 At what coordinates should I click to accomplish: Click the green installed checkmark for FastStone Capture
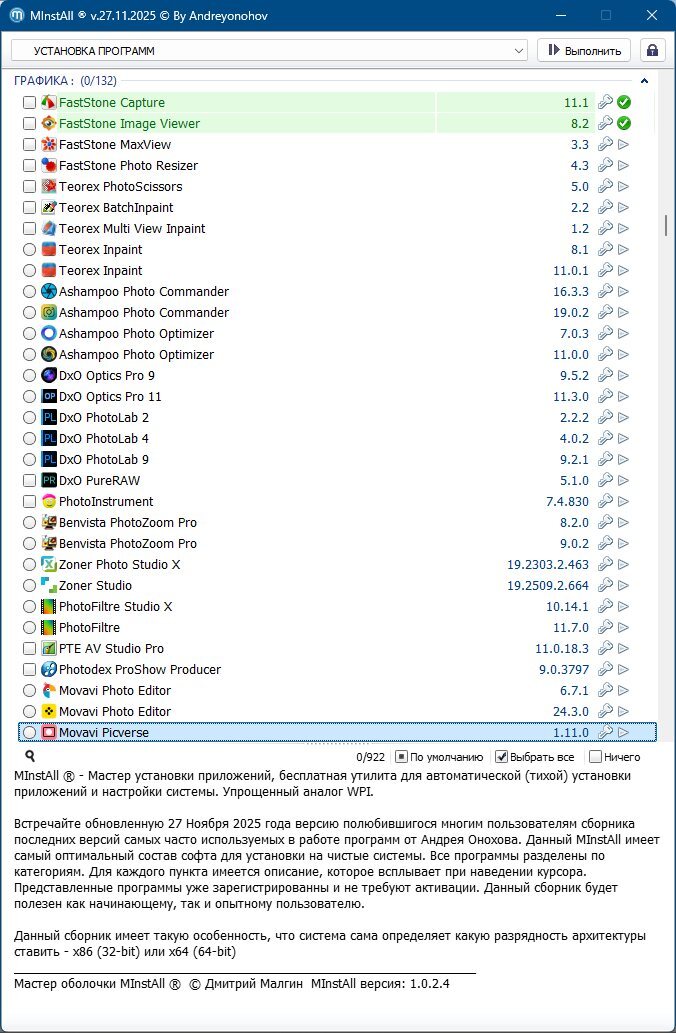pos(624,103)
